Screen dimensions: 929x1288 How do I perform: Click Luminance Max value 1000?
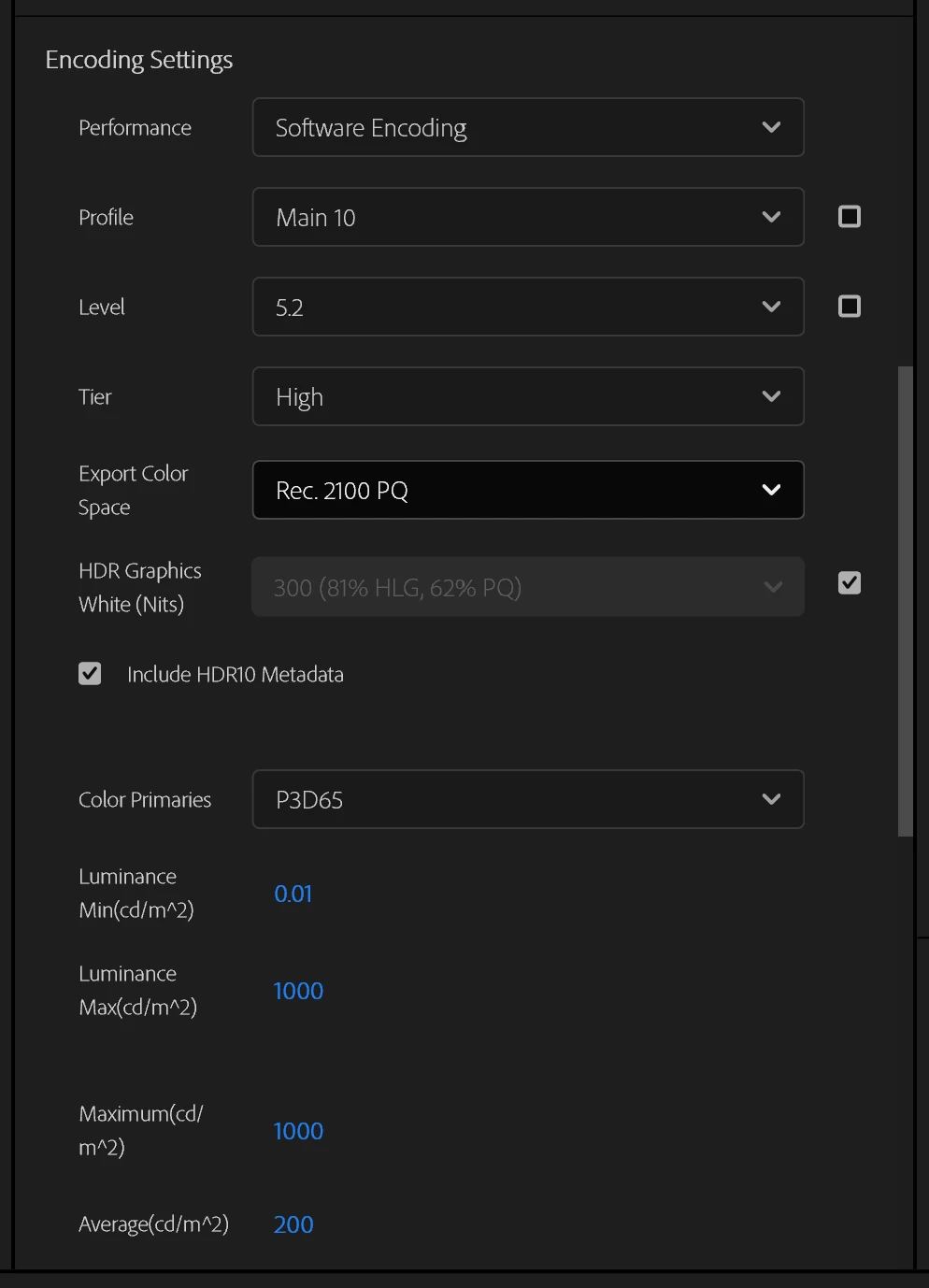[x=298, y=991]
